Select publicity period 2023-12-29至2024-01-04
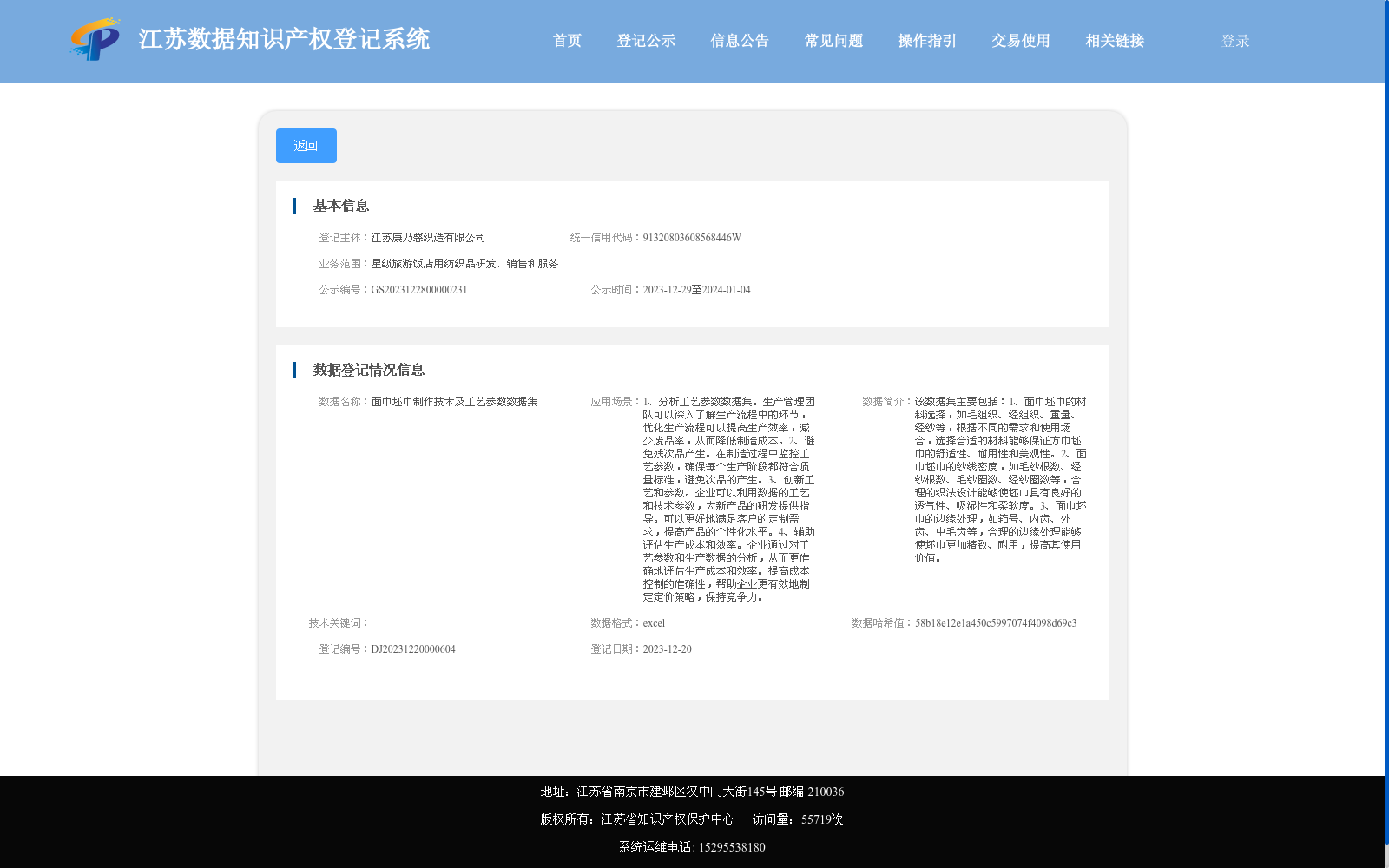Image resolution: width=1389 pixels, height=868 pixels. pos(696,290)
